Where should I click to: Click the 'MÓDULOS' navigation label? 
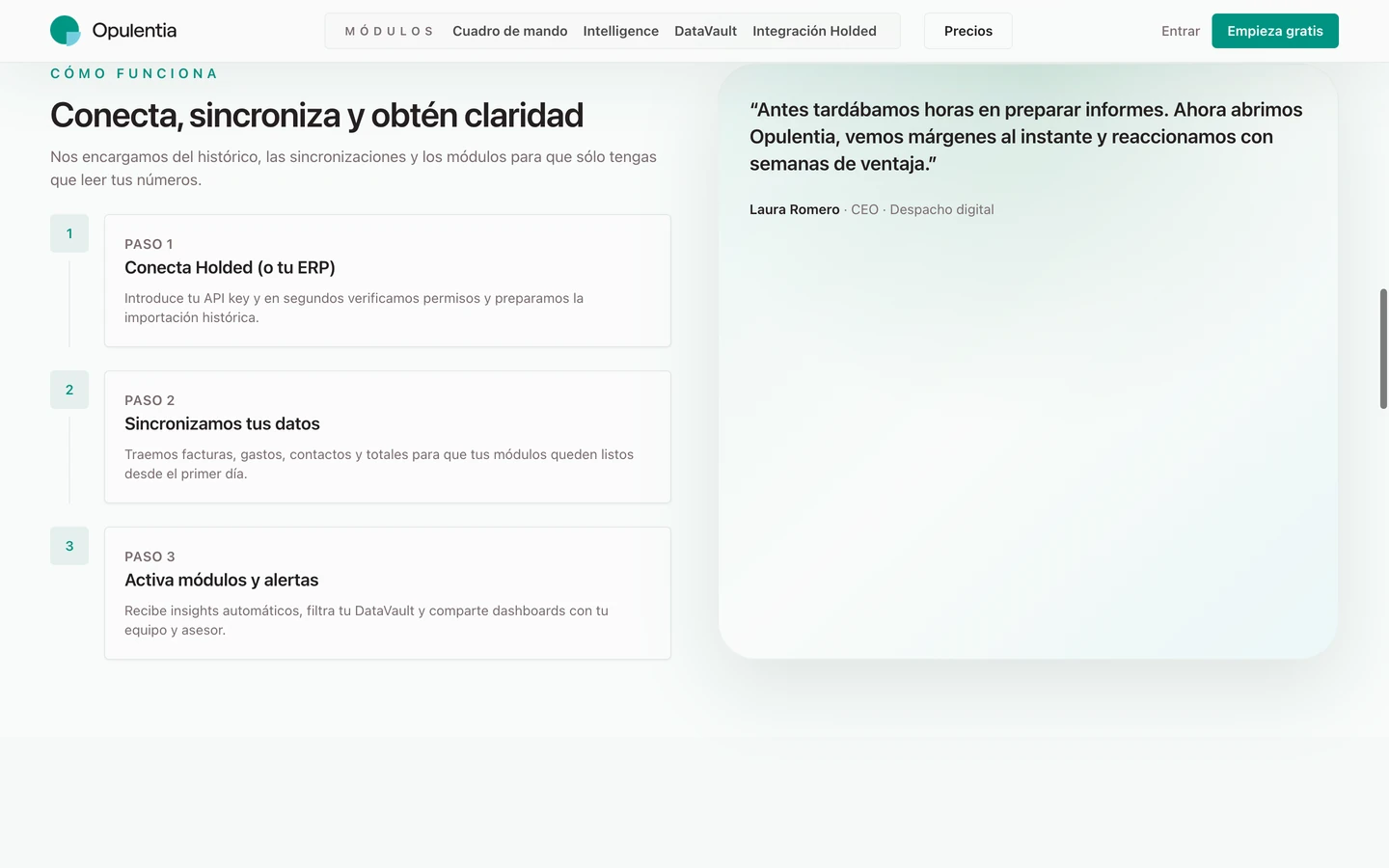coord(390,31)
